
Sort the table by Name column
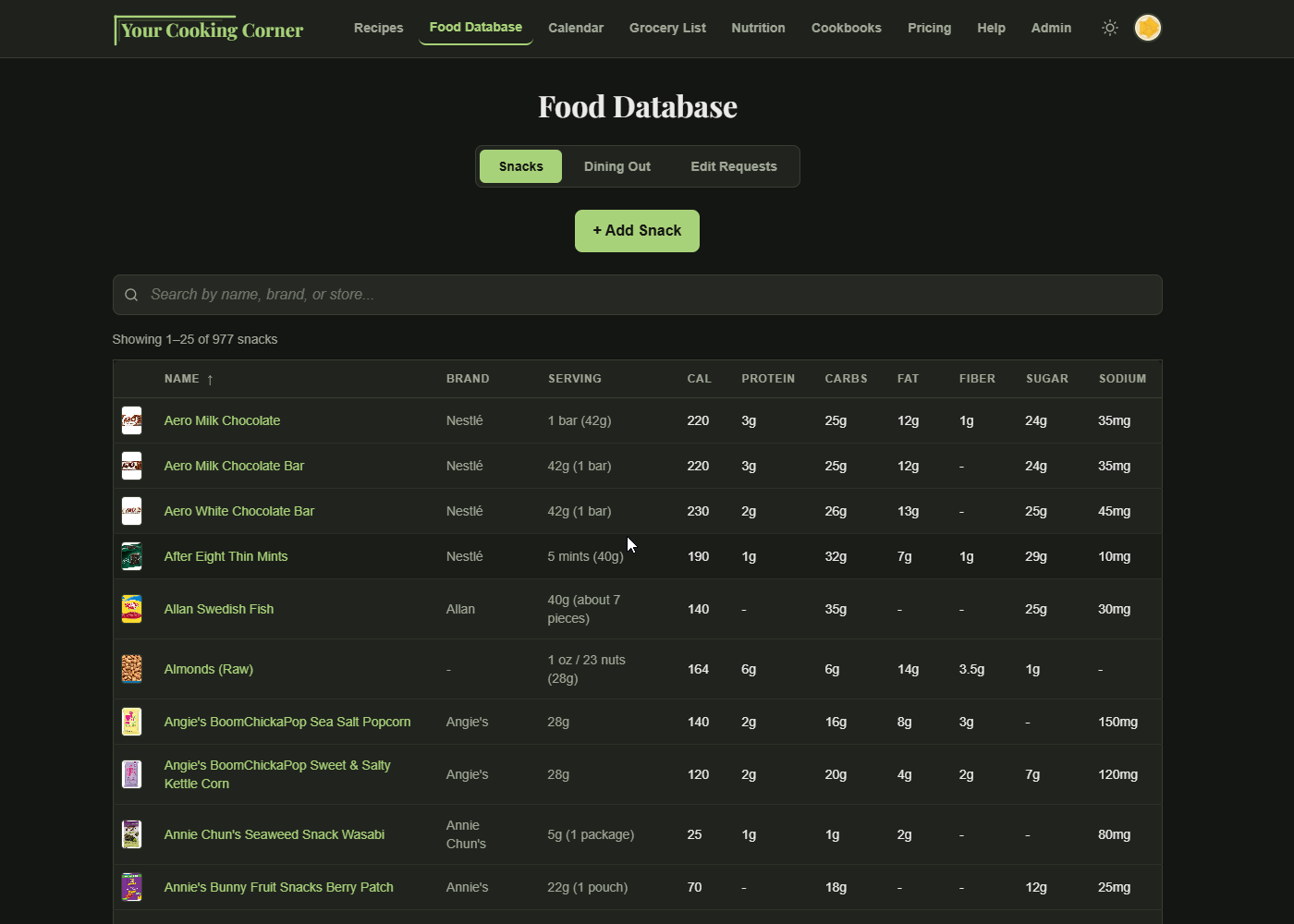pos(189,379)
